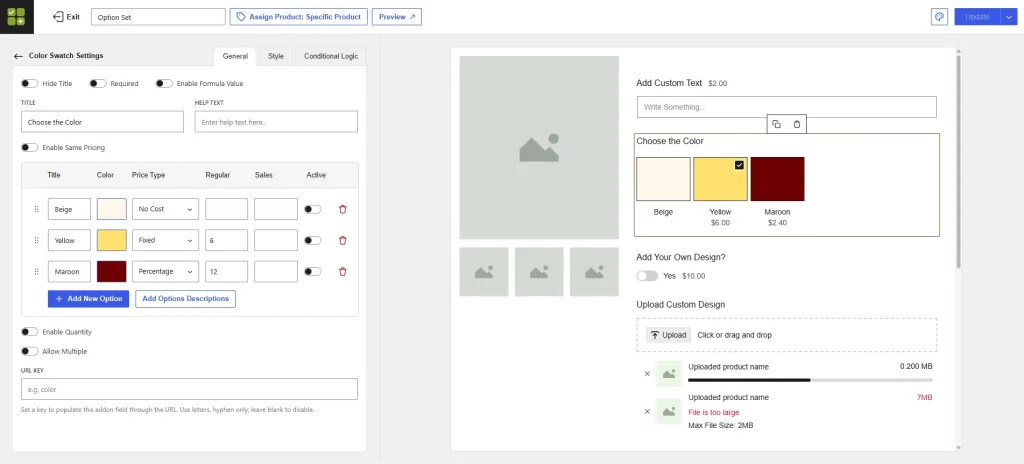Click the preview panel vertical scrollbar
1024x464 pixels.
(x=959, y=162)
